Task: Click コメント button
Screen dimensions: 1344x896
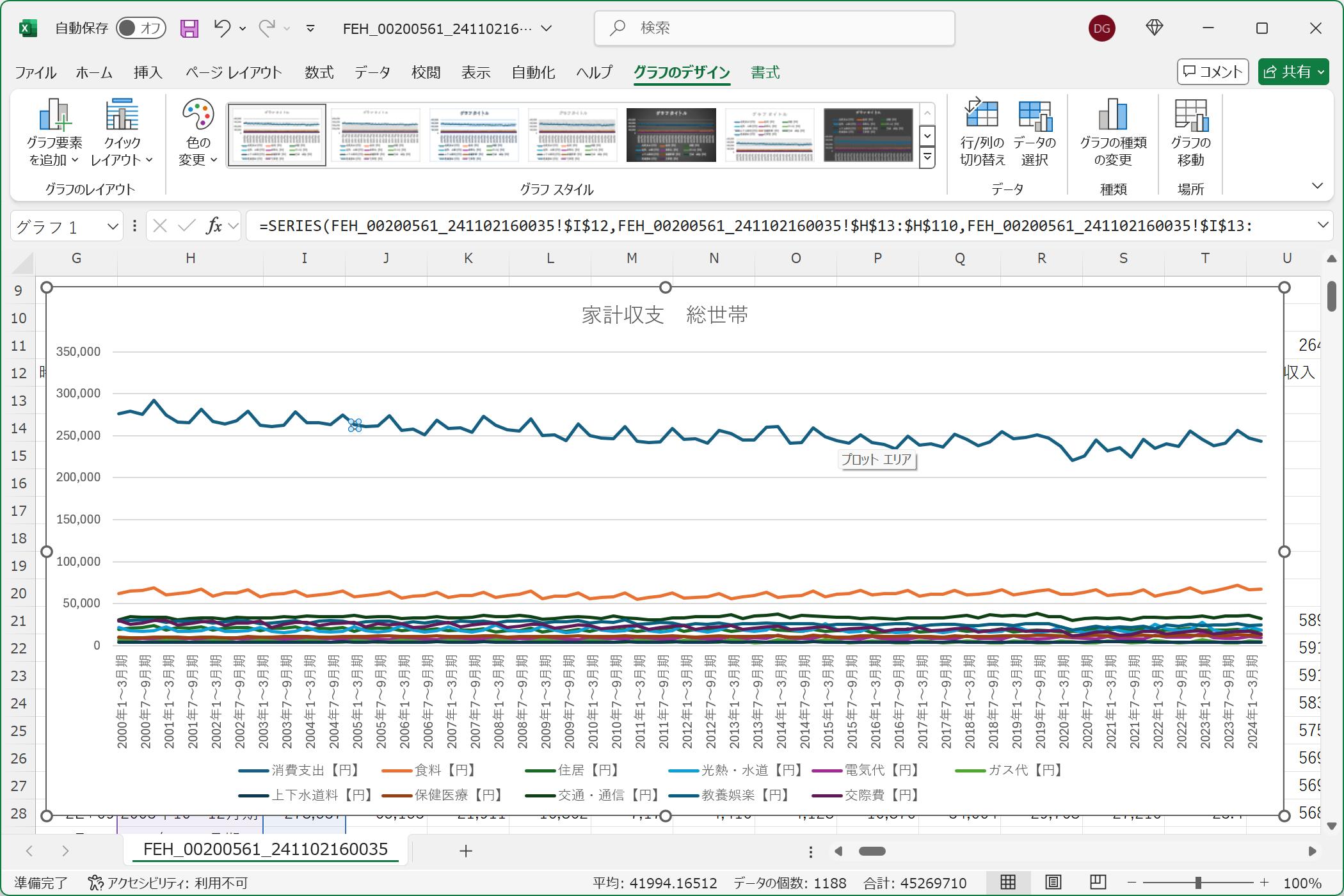Action: point(1213,72)
